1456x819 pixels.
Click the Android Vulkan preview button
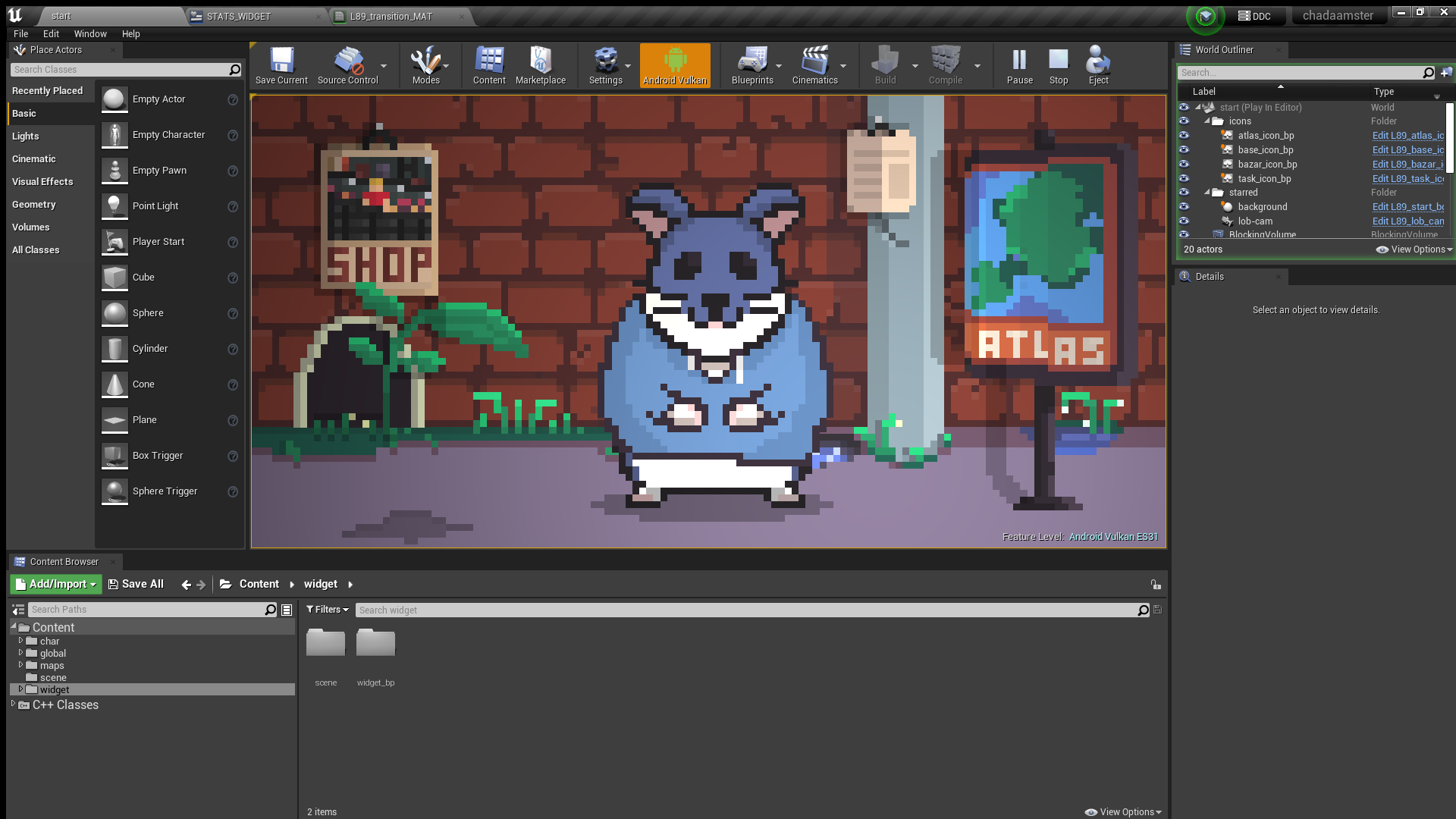(674, 65)
